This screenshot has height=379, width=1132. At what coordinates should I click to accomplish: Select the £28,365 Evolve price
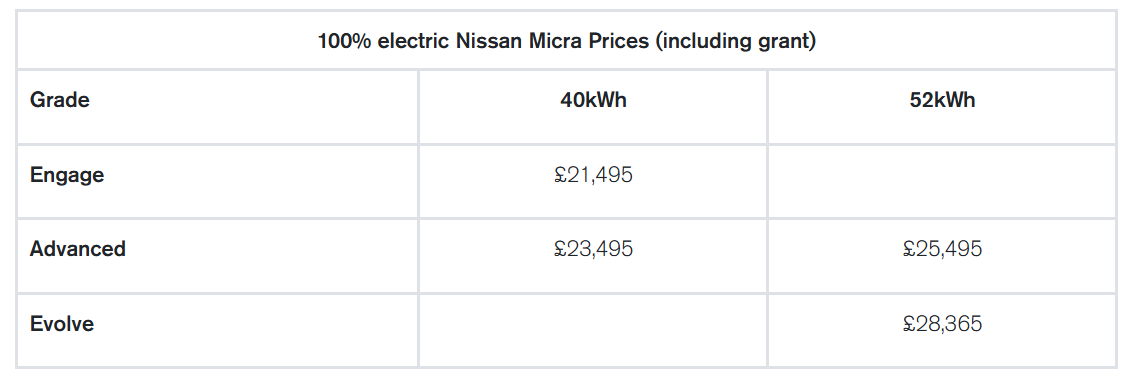942,323
